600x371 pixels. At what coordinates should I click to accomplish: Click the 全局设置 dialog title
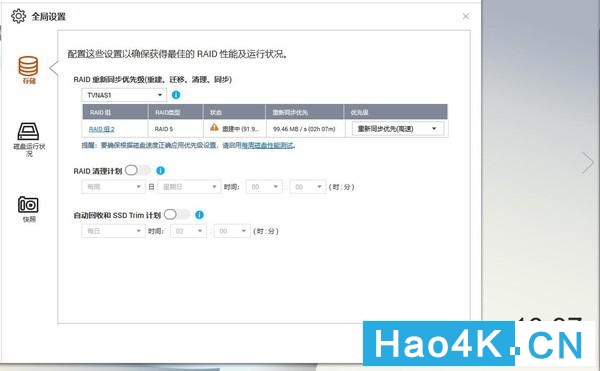click(49, 16)
